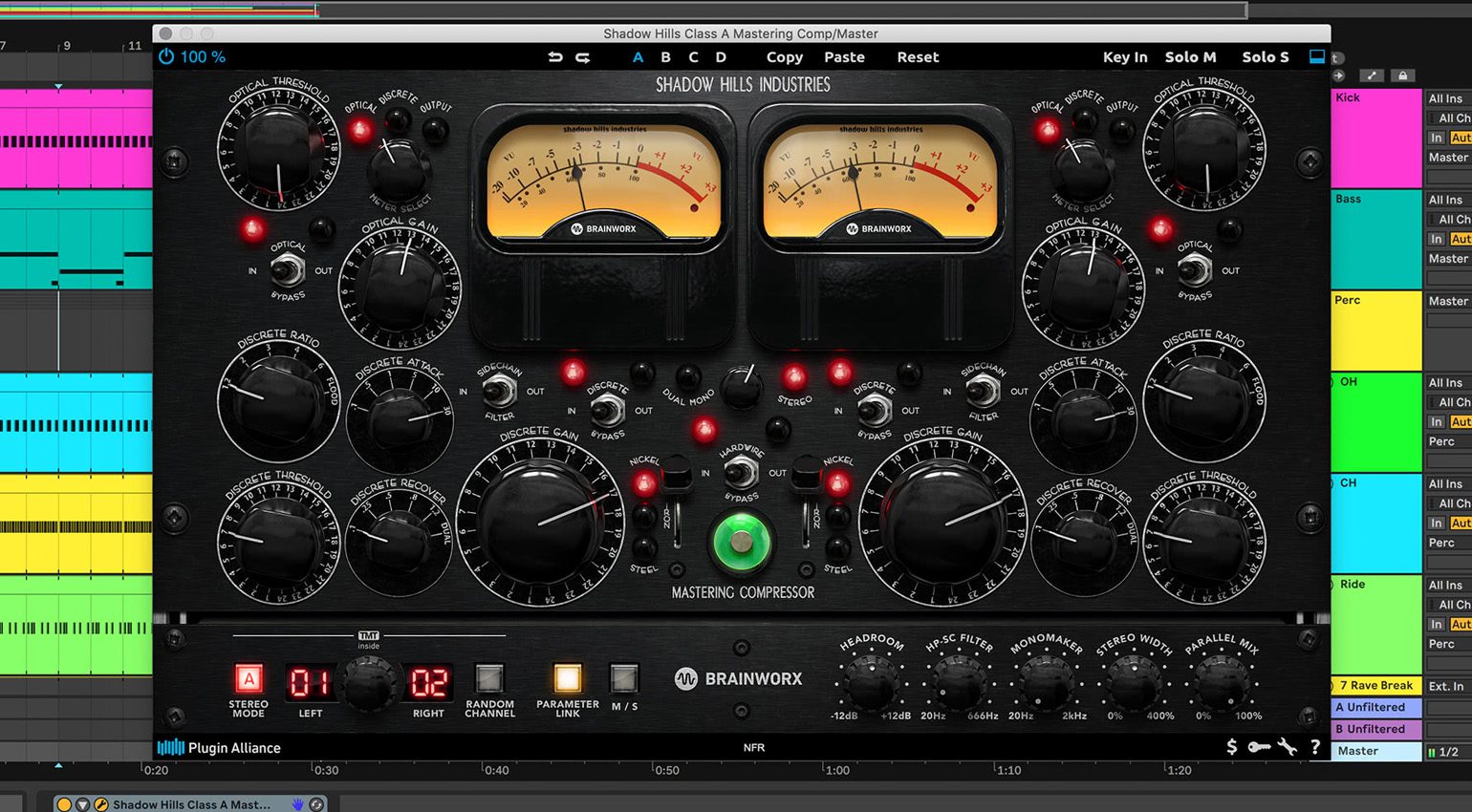Click the arrow icon above Kick track
The image size is (1472, 812).
click(1338, 75)
